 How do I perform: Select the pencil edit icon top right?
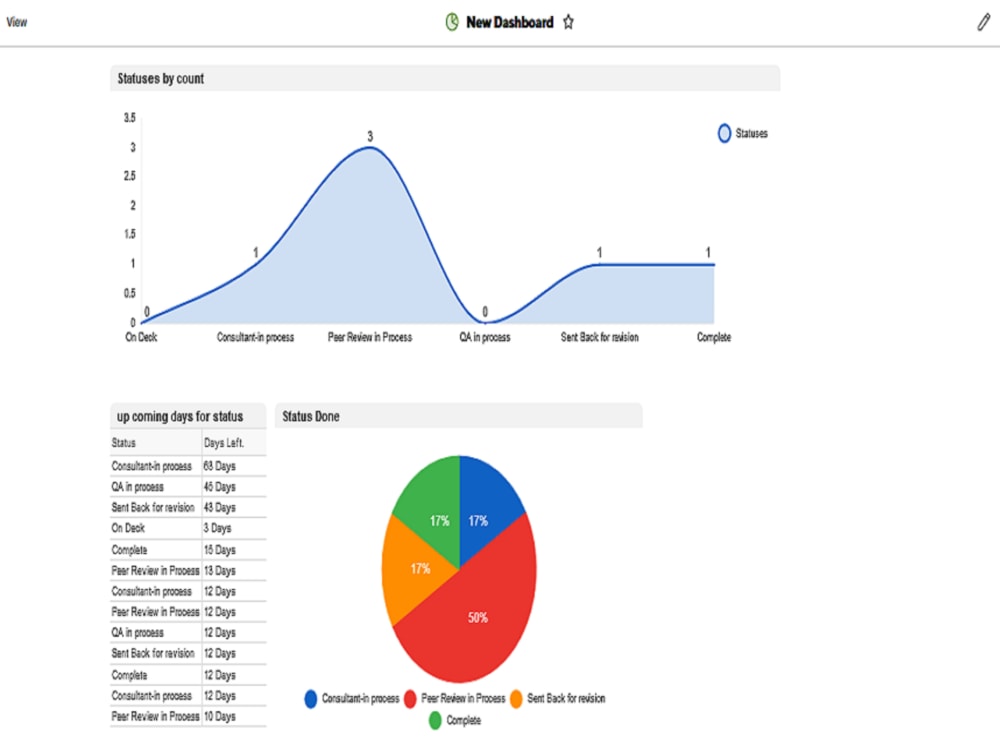984,21
